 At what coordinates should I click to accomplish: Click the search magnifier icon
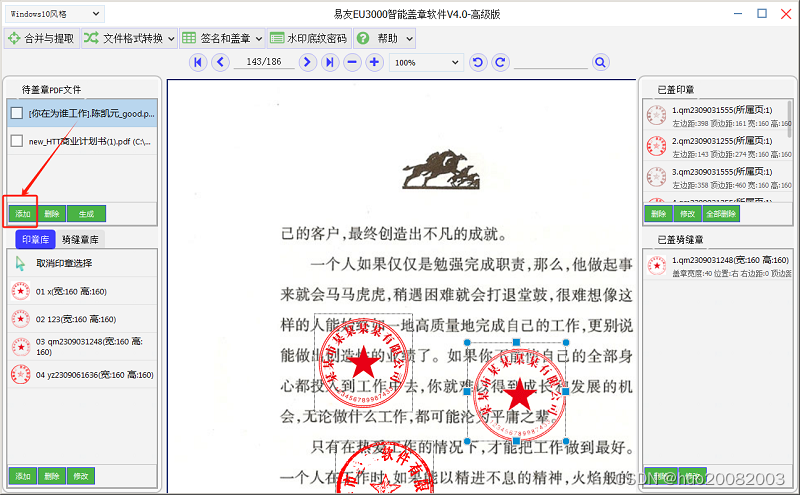click(x=601, y=62)
